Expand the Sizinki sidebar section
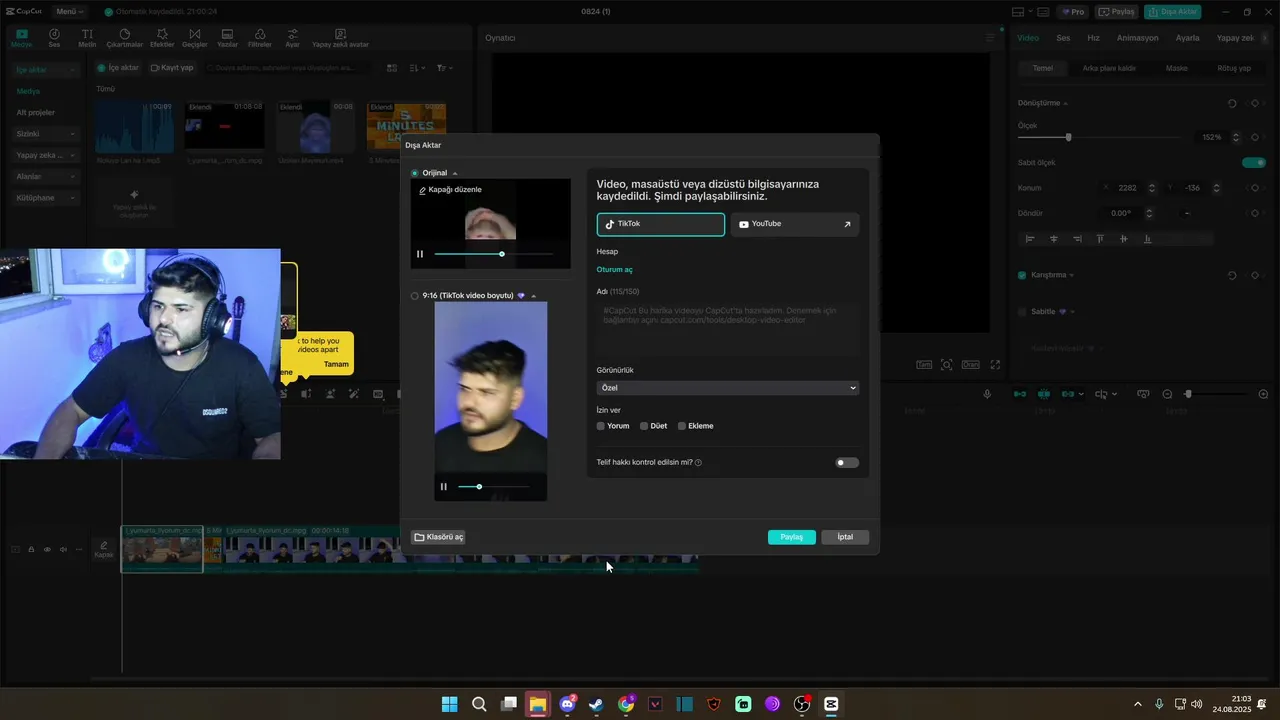1280x720 pixels. click(x=46, y=134)
